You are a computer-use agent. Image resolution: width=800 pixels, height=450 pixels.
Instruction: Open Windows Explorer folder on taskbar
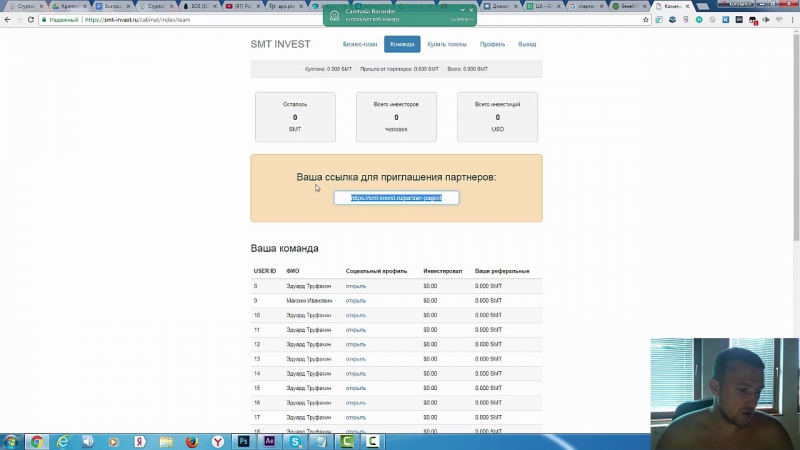(x=166, y=441)
